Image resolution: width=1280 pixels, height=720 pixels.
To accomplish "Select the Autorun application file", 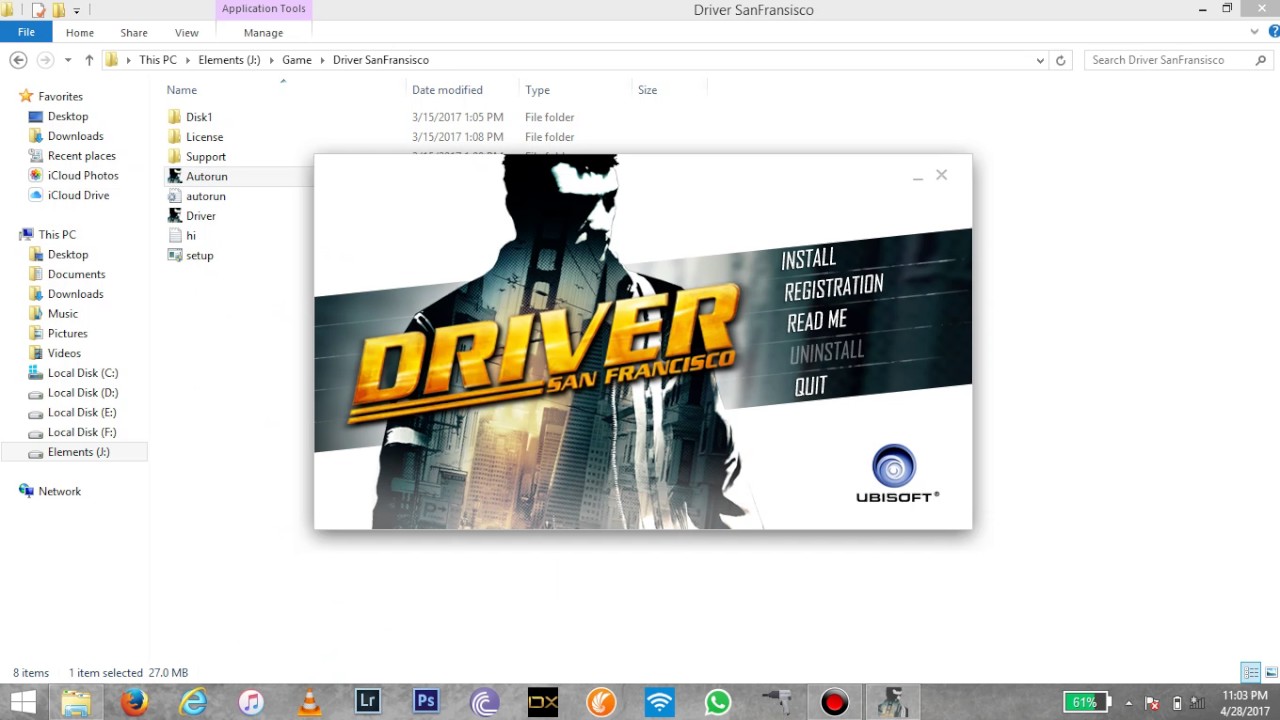I will (206, 176).
